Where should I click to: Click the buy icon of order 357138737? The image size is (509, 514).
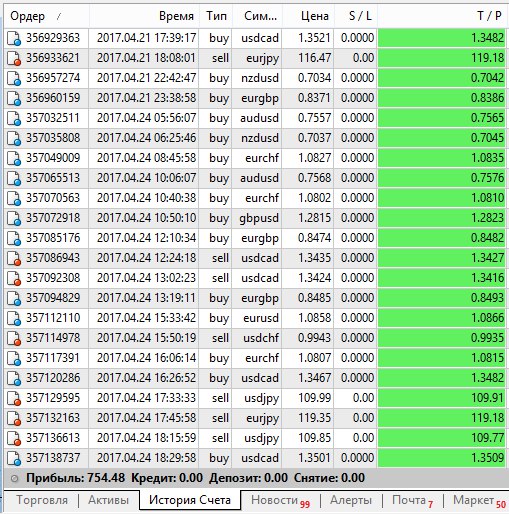tap(14, 458)
